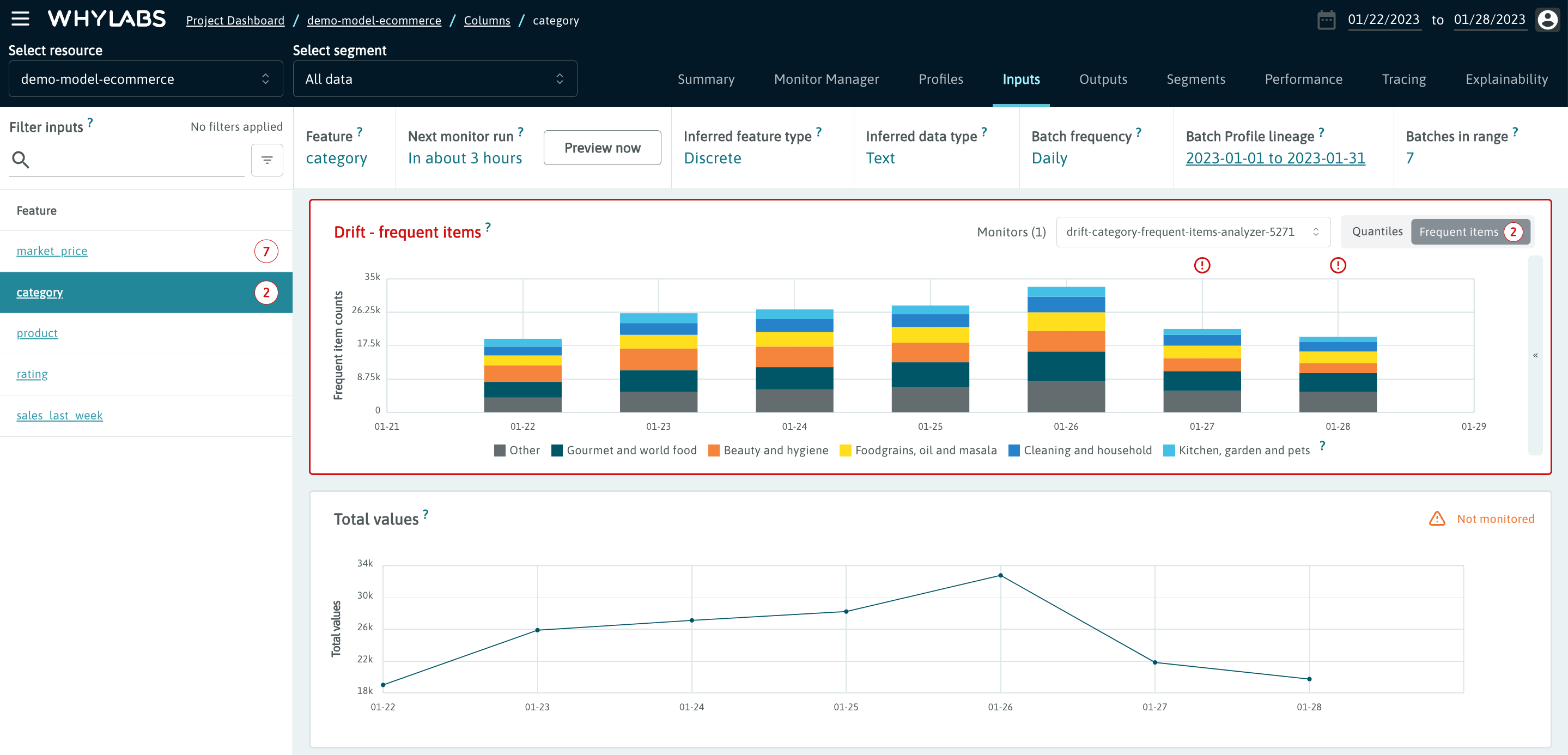1568x755 pixels.
Task: Open the market_price feature link
Action: click(52, 251)
